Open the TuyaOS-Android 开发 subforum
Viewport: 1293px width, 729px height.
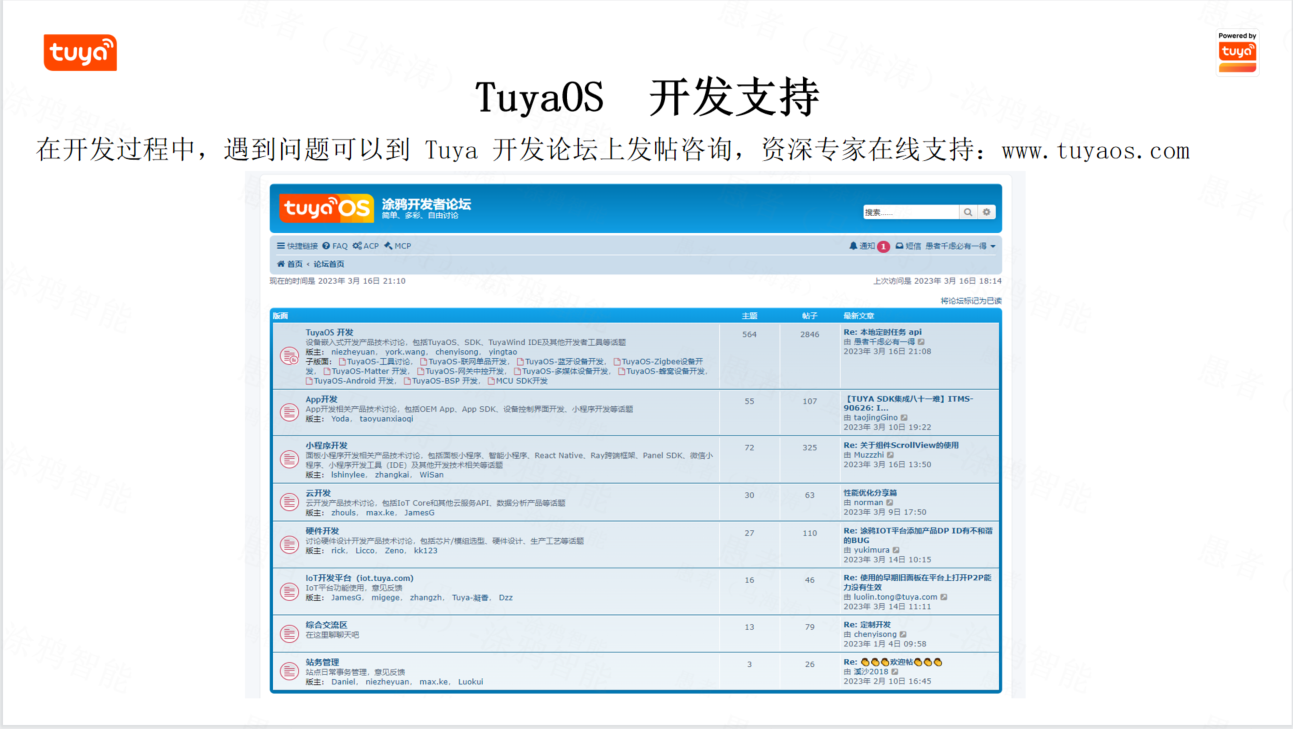pyautogui.click(x=354, y=381)
